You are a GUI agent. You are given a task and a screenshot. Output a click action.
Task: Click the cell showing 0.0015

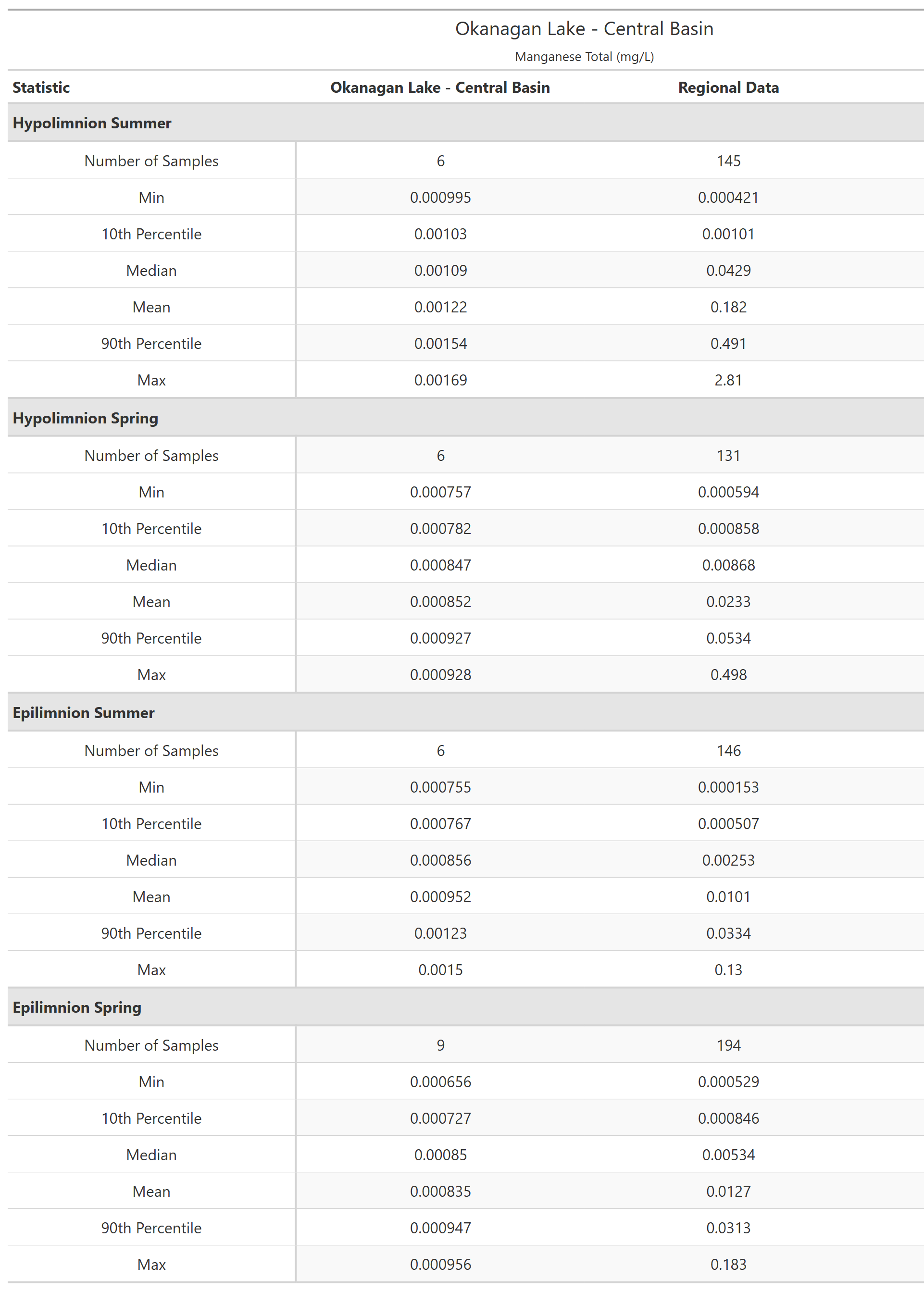pyautogui.click(x=440, y=969)
